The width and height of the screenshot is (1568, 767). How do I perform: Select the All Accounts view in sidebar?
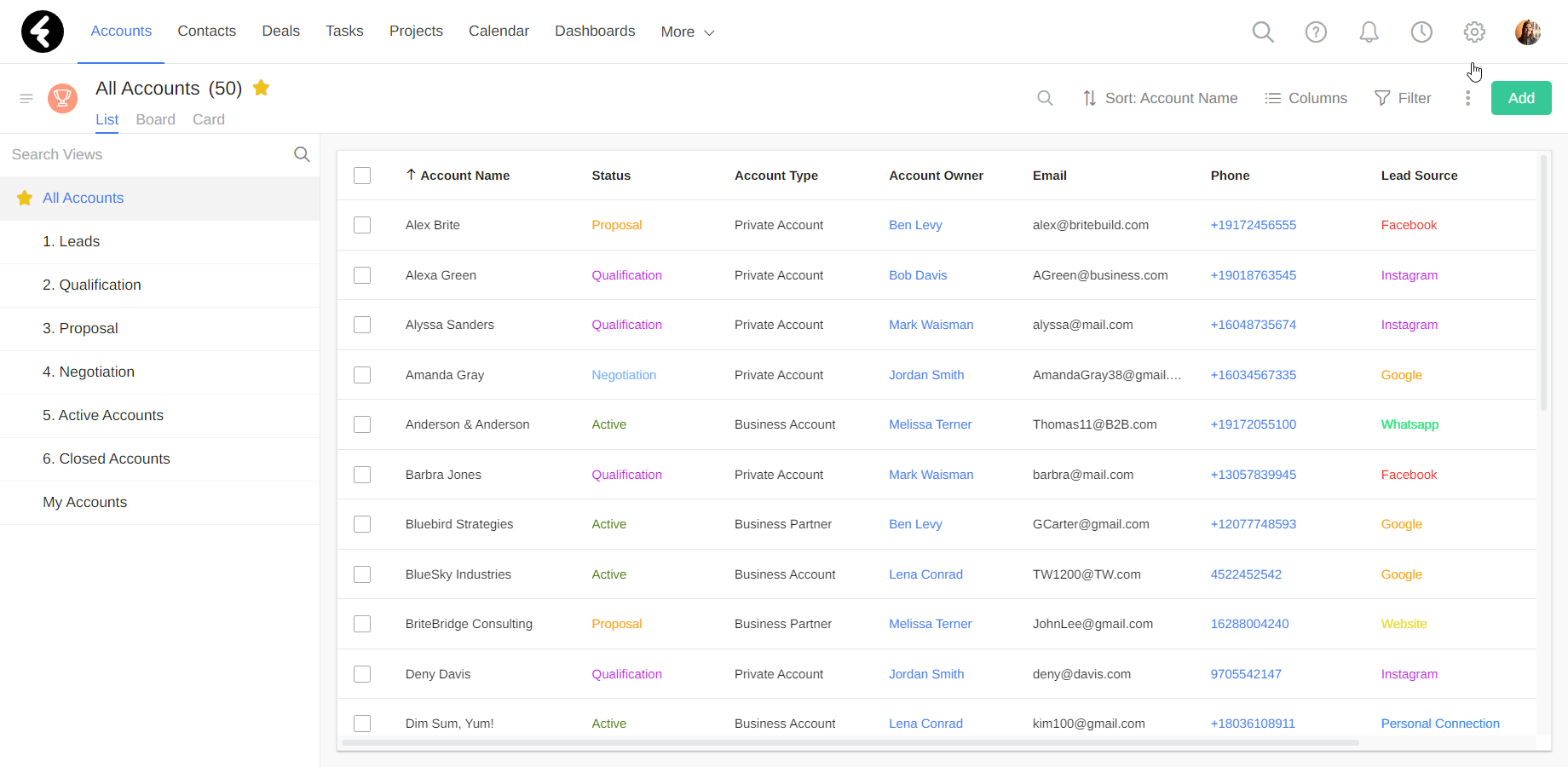[159, 198]
